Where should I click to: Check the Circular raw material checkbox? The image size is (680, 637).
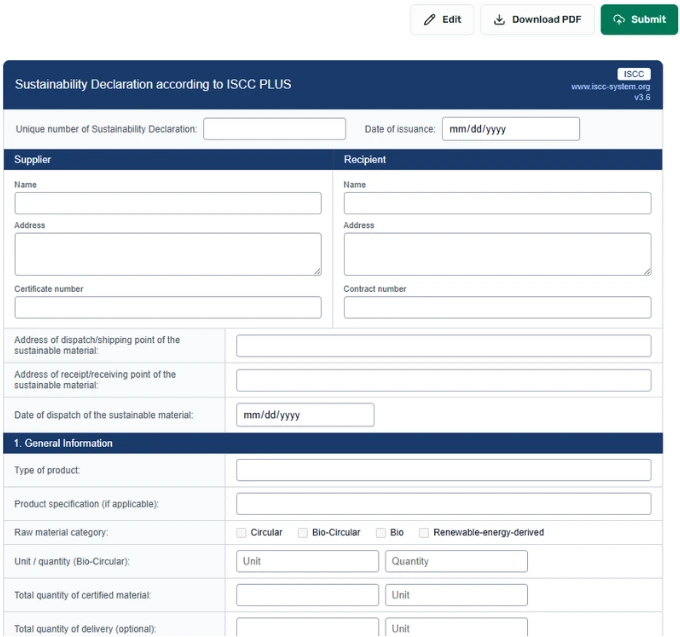[x=241, y=532]
